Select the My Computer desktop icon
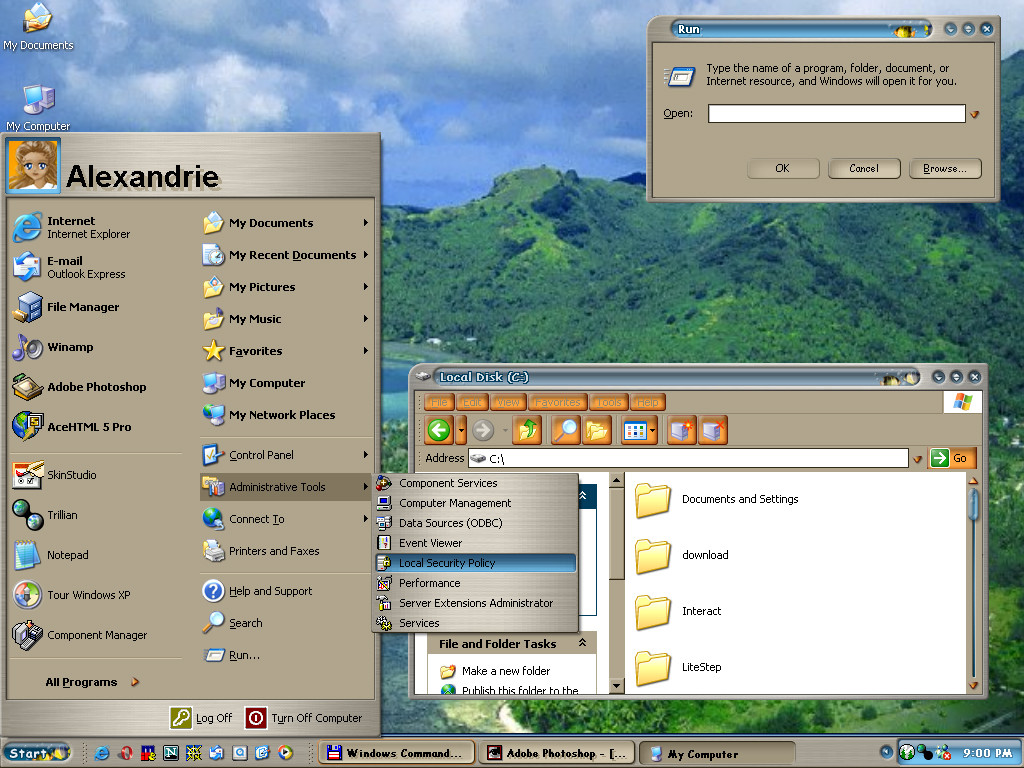 pyautogui.click(x=38, y=107)
